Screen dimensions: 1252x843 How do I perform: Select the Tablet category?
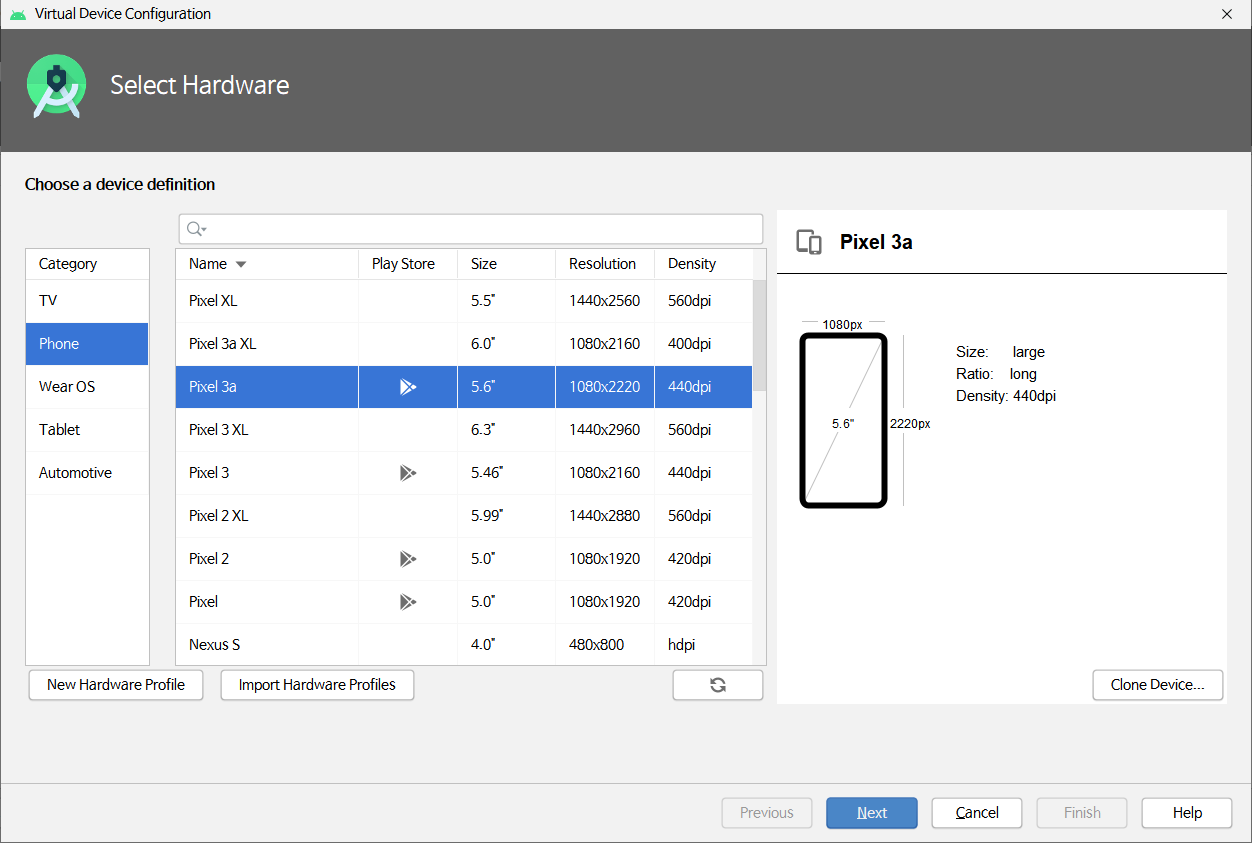pyautogui.click(x=87, y=430)
